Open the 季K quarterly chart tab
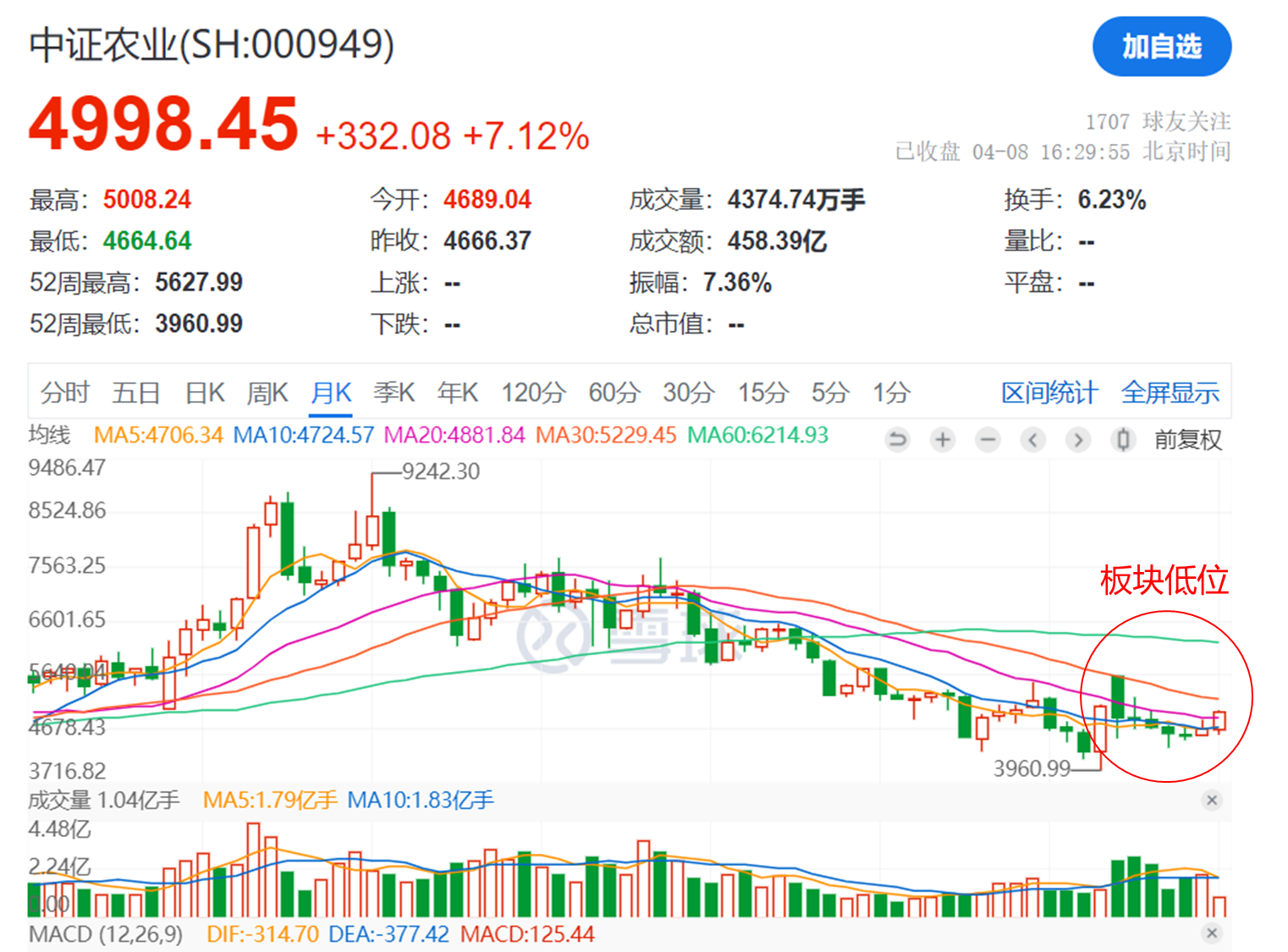1288x952 pixels. (394, 393)
